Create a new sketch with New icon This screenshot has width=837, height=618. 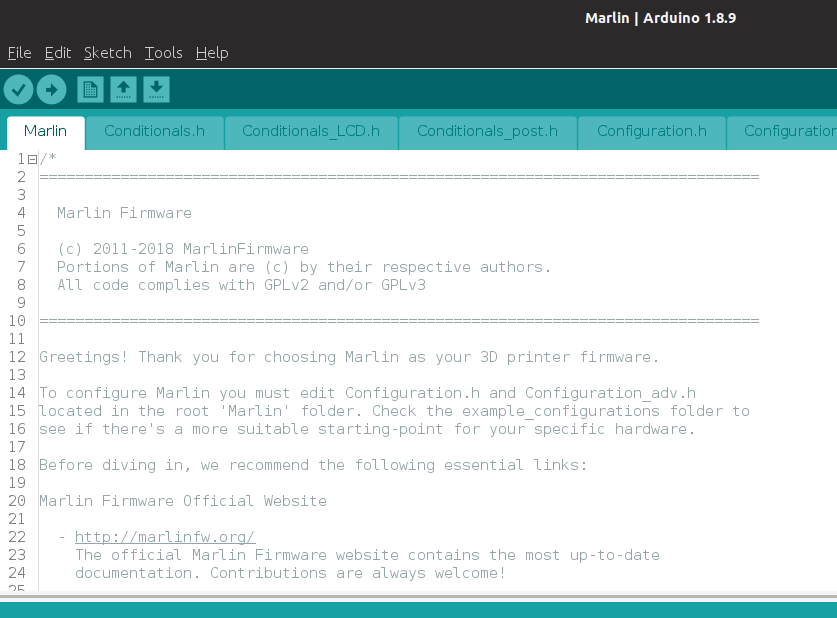tap(90, 90)
